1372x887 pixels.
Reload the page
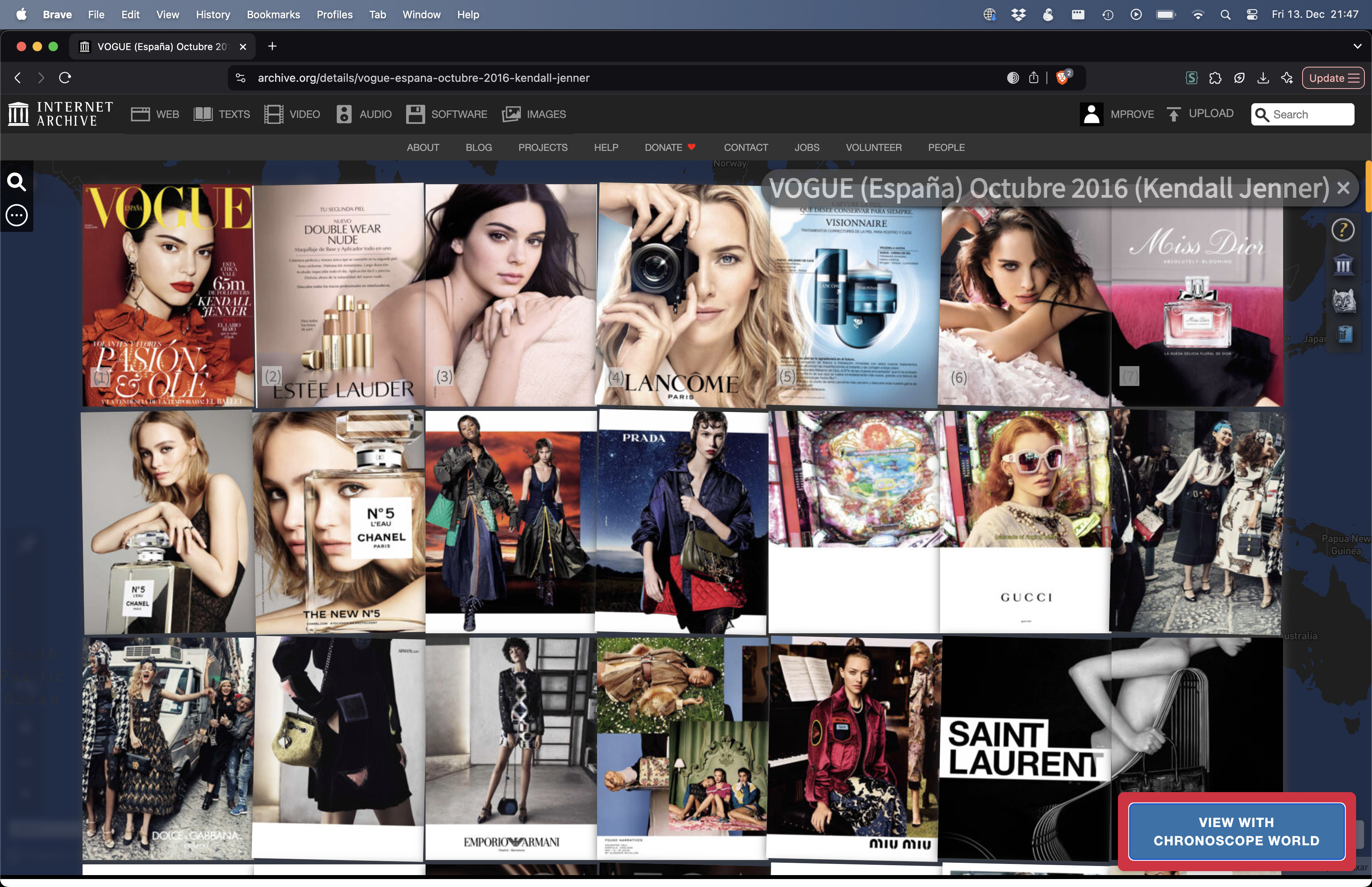tap(65, 77)
